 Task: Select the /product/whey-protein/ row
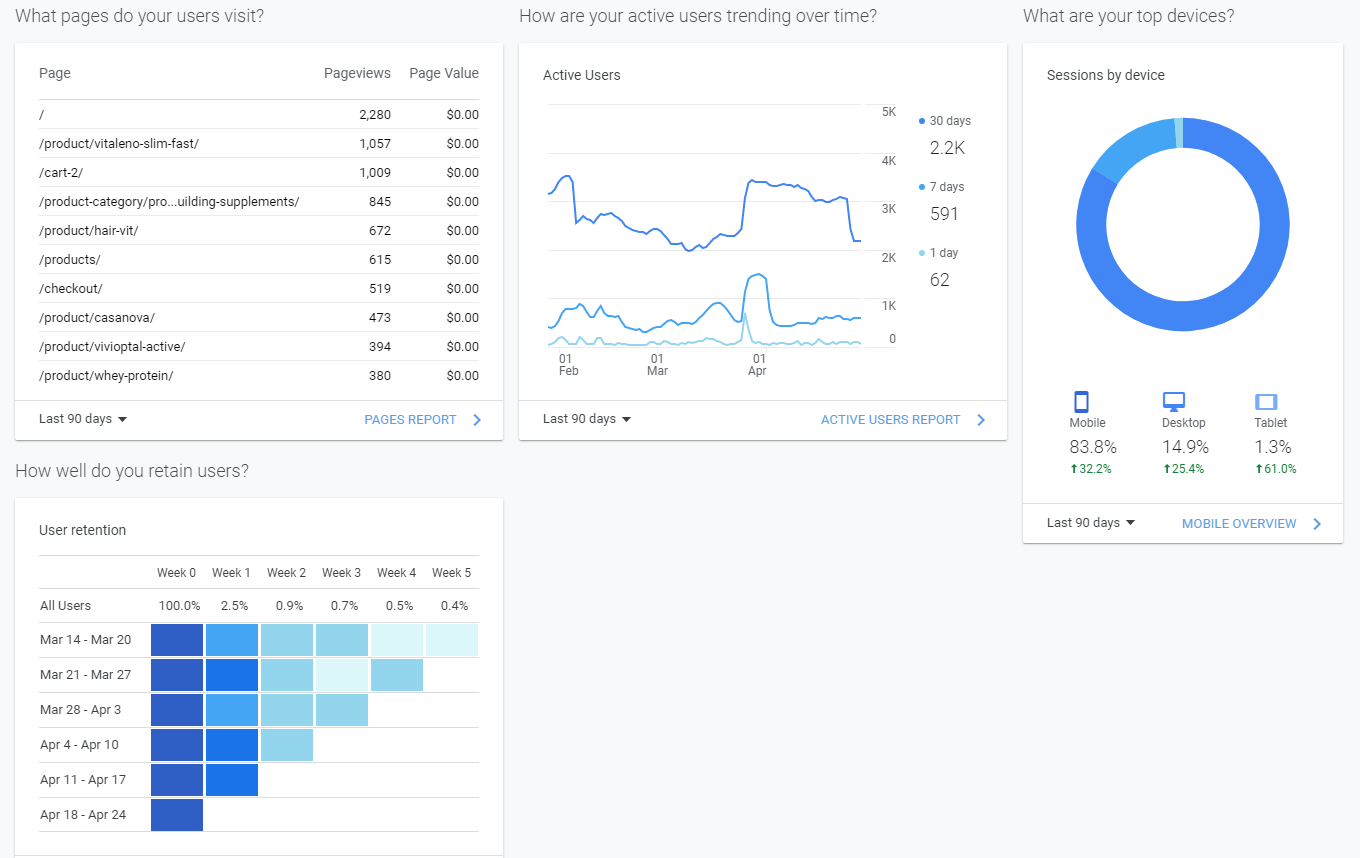259,375
